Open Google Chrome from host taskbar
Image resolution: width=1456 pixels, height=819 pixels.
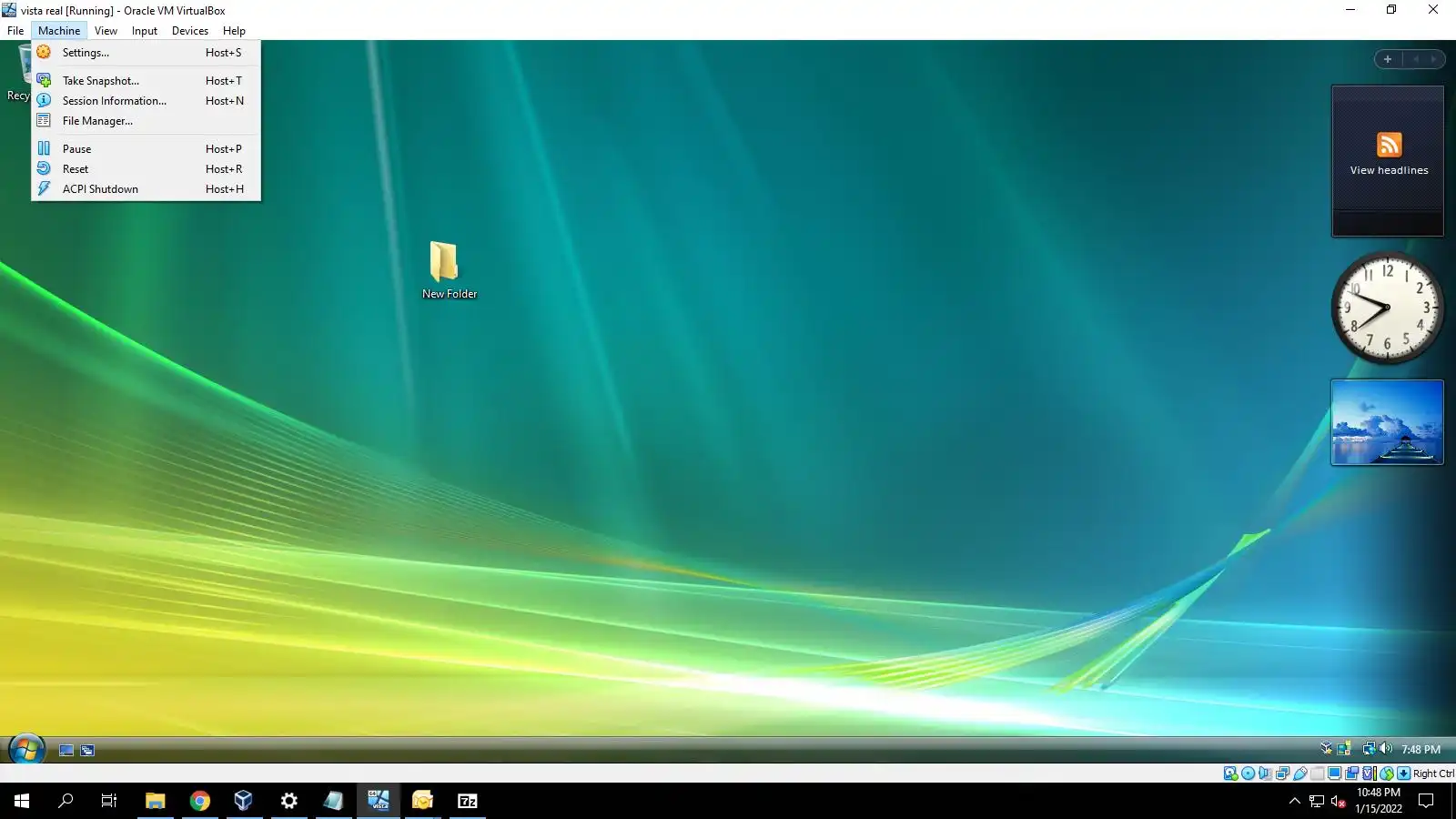[200, 801]
